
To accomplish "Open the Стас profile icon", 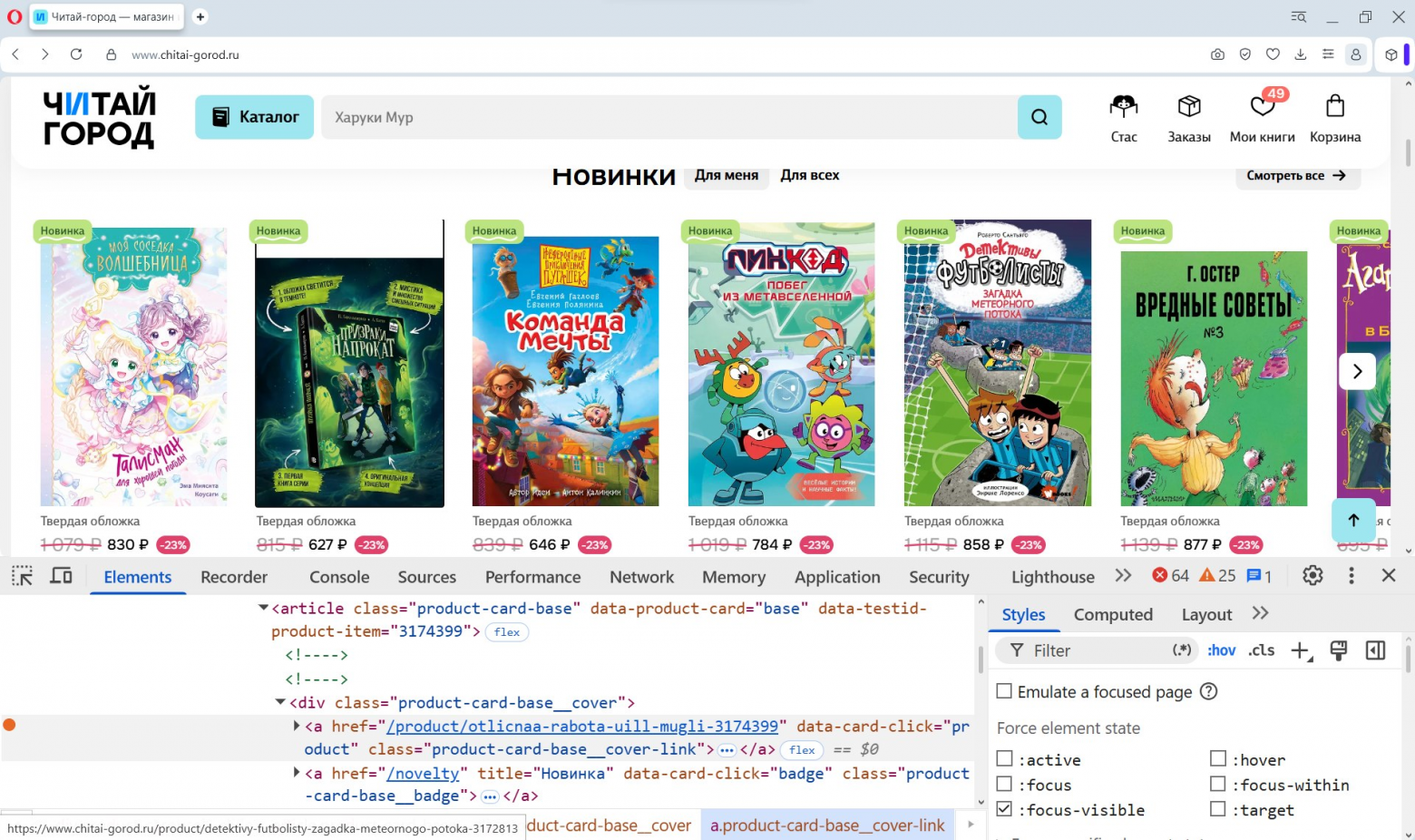I will click(x=1124, y=119).
